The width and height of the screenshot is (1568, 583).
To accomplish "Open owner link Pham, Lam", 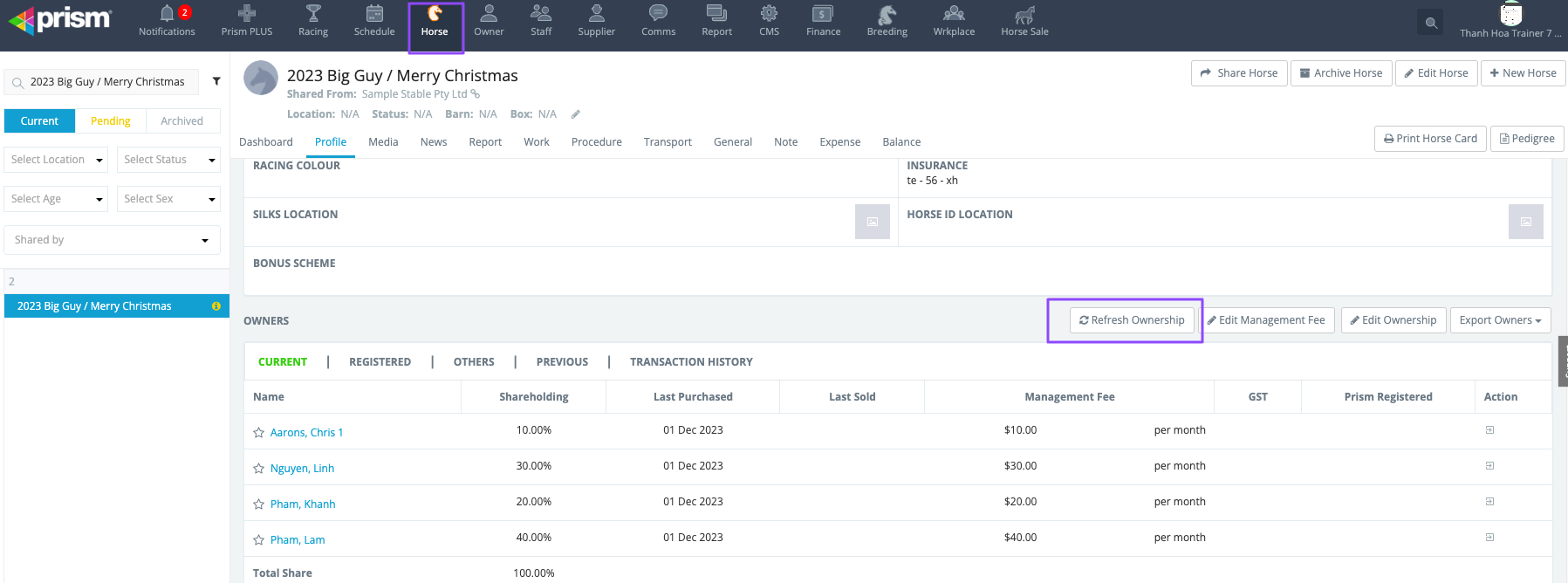I will click(298, 540).
